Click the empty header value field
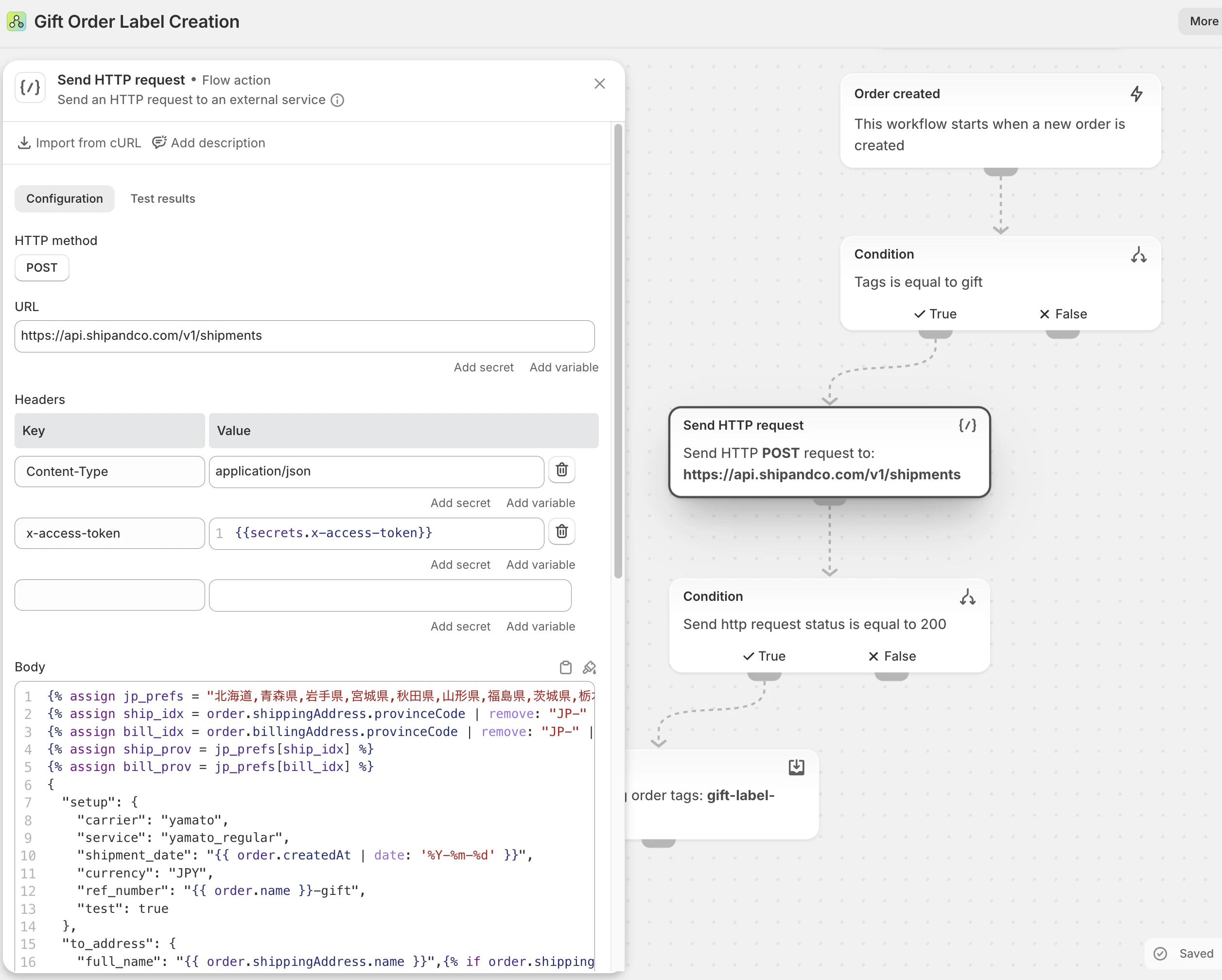The width and height of the screenshot is (1222, 980). click(390, 595)
